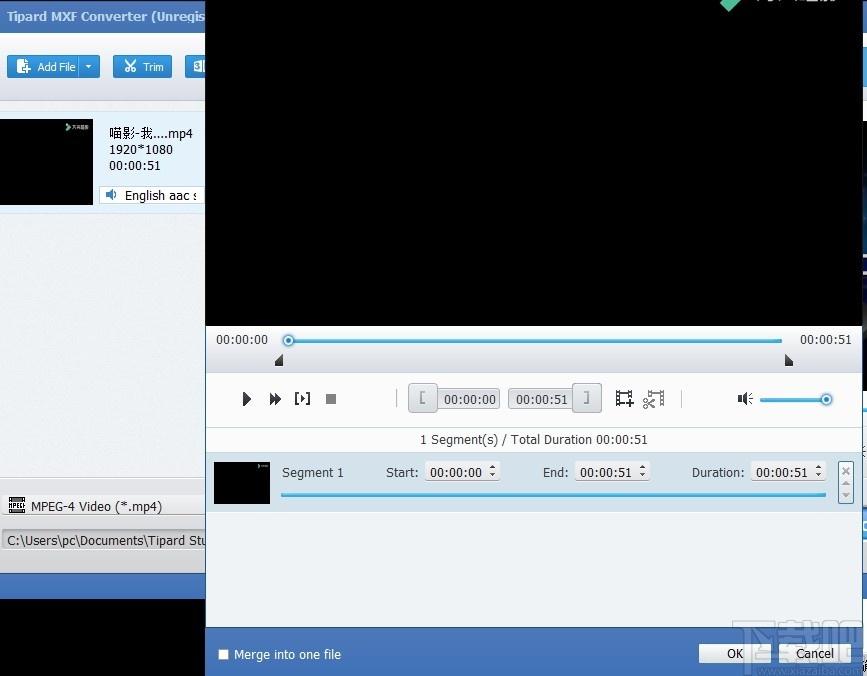Play the selected segment only

(x=302, y=399)
